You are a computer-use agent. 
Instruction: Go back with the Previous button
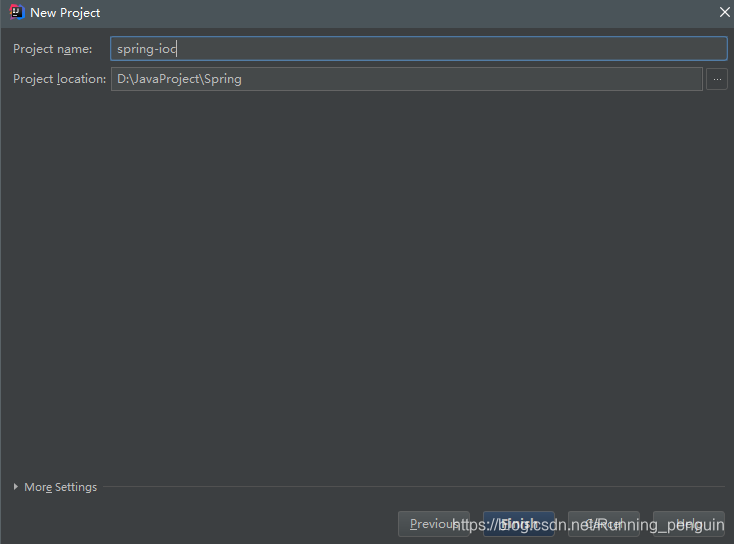point(434,524)
